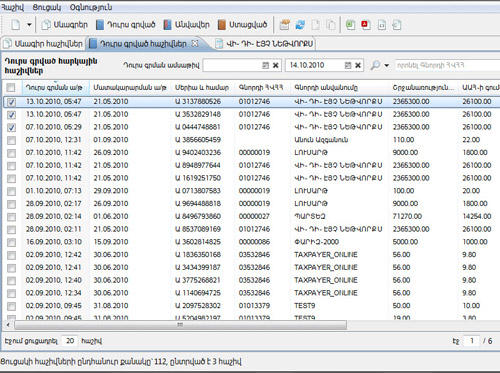This screenshot has width=500, height=373.
Task: Sort by the Դուրս գրման ա/թ column
Action: (x=55, y=88)
